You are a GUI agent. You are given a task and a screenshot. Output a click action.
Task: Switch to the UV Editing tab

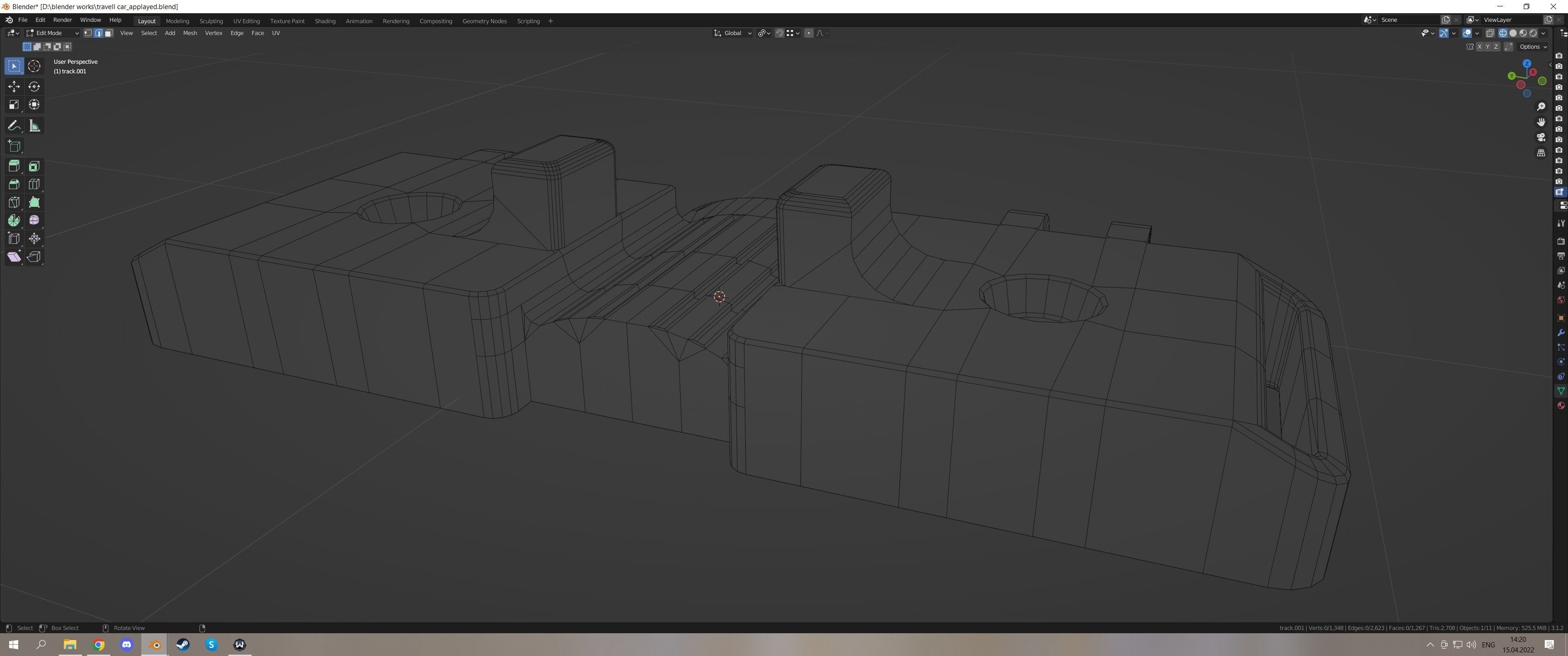pyautogui.click(x=246, y=21)
